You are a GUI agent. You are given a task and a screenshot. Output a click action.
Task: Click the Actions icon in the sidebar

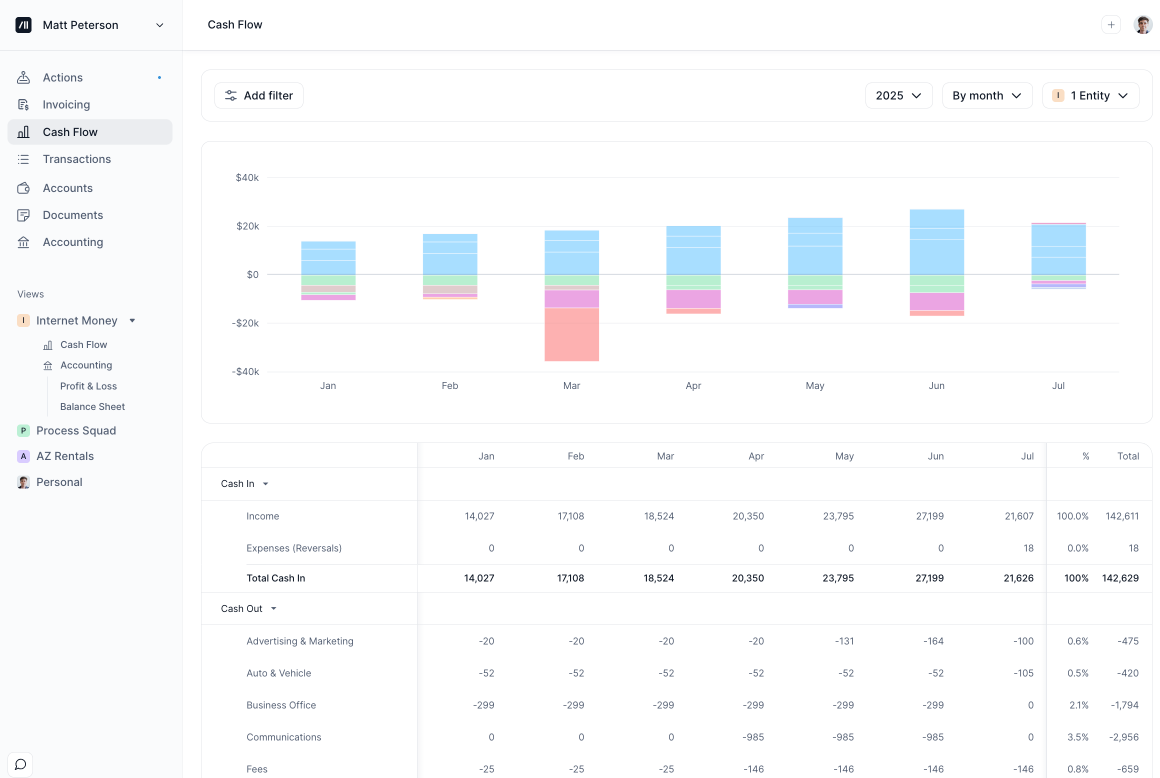(24, 78)
